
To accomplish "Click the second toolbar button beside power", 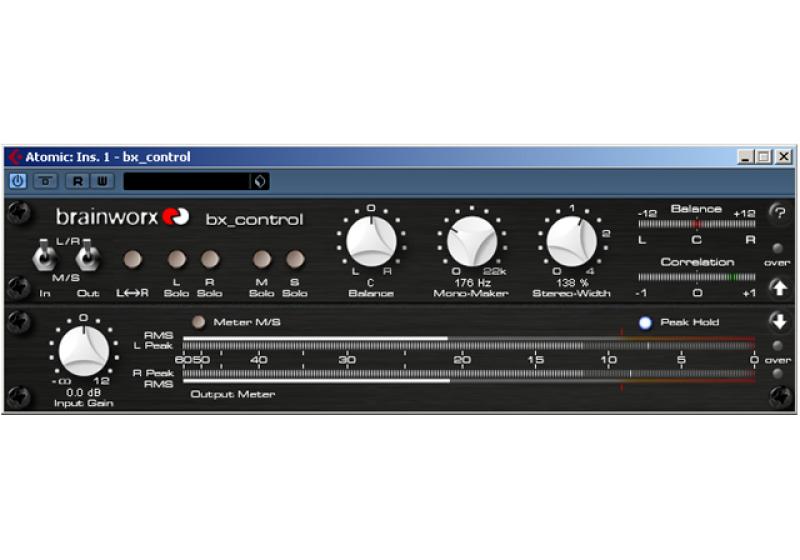I will [x=46, y=181].
